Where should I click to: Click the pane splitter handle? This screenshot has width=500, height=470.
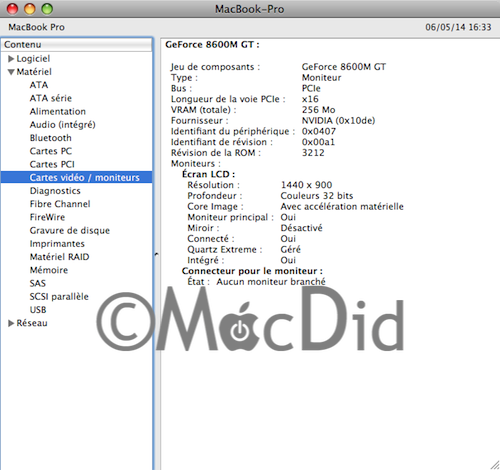[156, 254]
